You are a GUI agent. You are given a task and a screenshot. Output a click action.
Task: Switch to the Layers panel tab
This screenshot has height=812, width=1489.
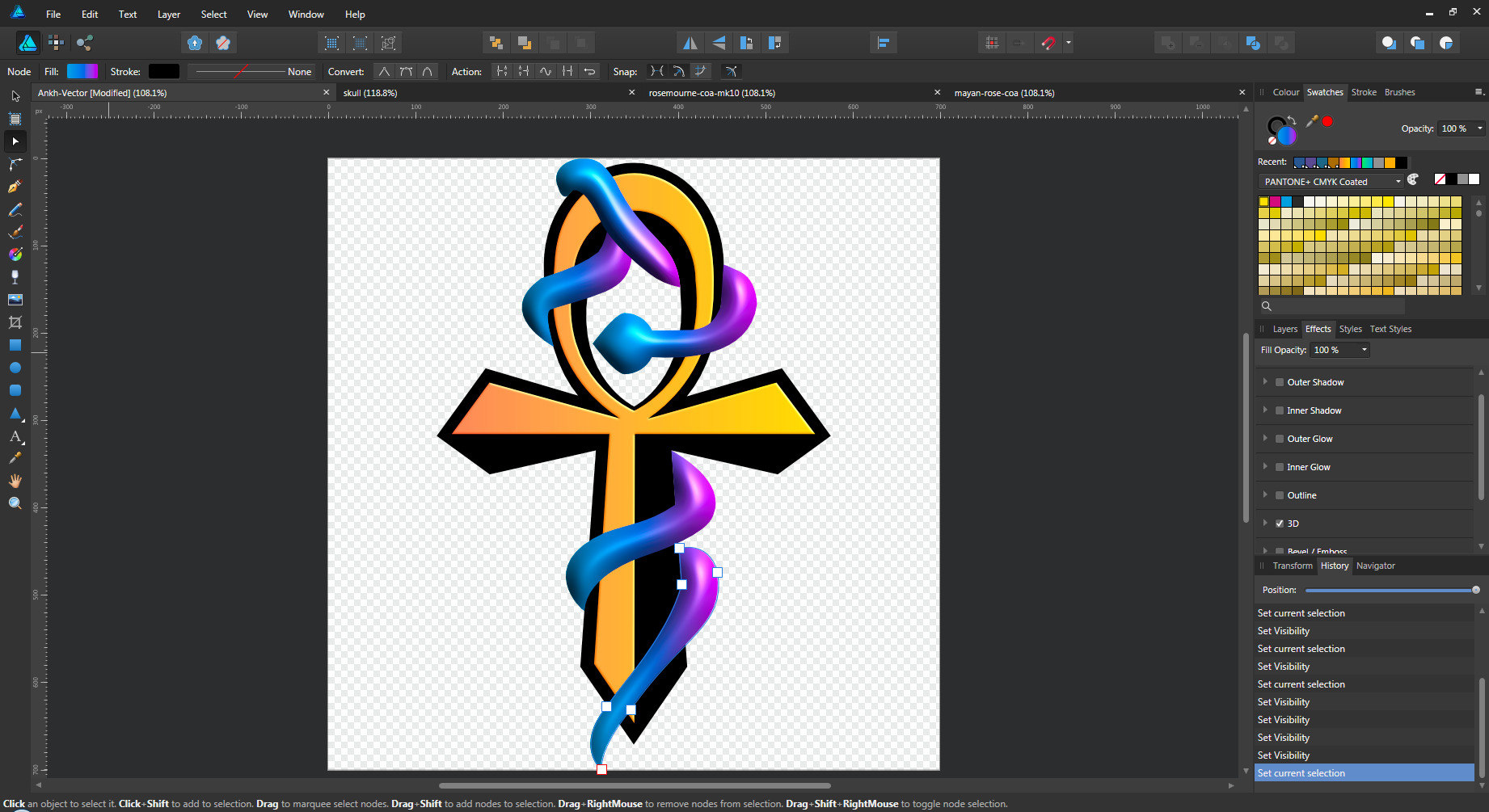click(x=1284, y=329)
